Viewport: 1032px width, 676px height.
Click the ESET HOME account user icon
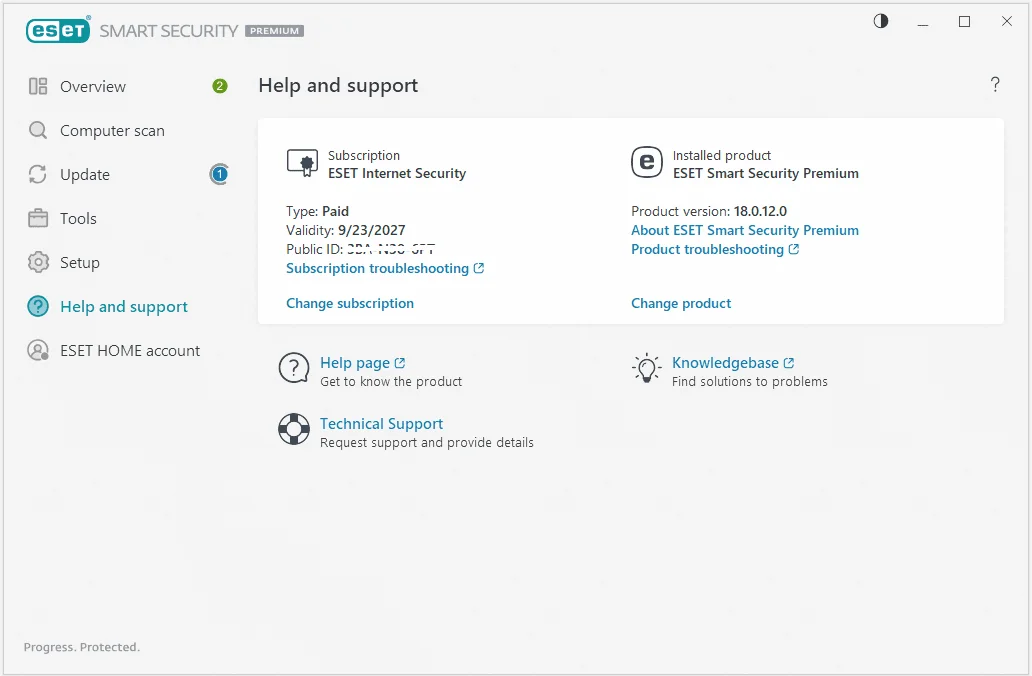38,350
